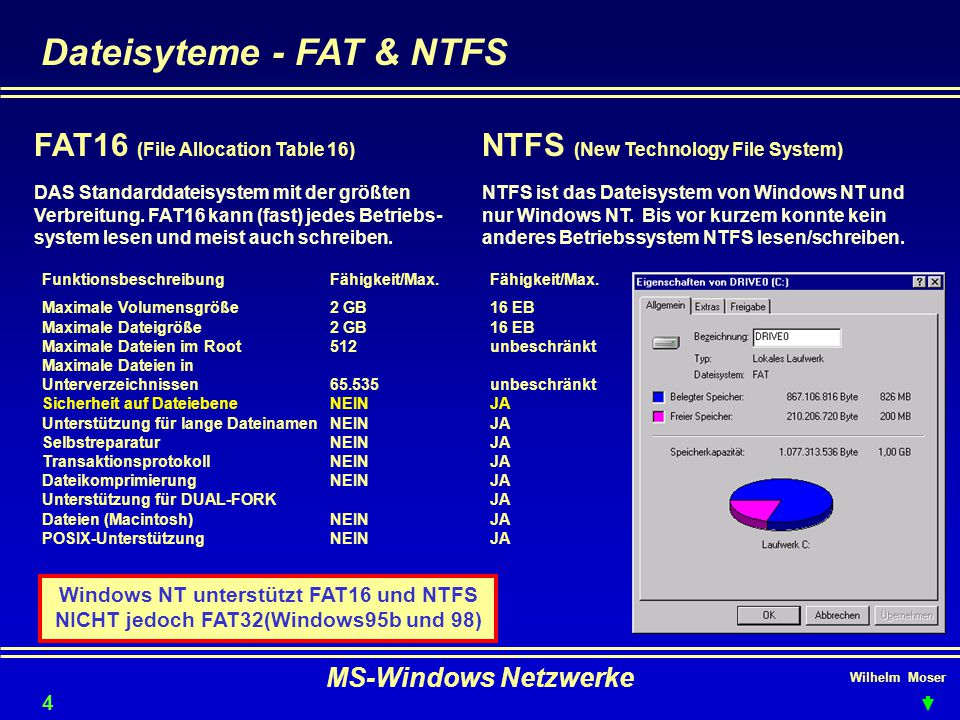
Task: Select the Freigabe tab
Action: 748,307
